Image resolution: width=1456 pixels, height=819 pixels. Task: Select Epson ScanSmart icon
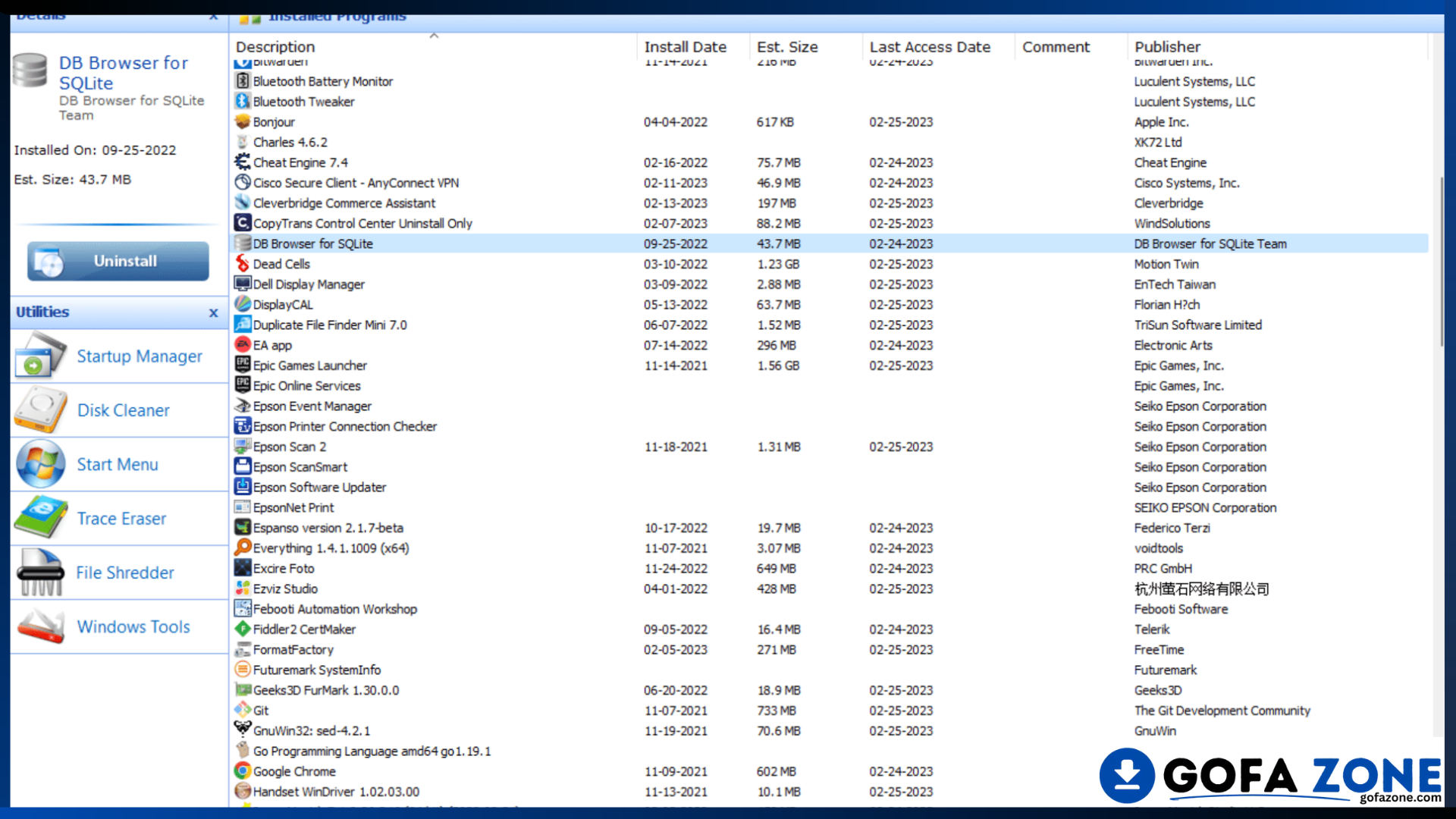click(x=243, y=467)
